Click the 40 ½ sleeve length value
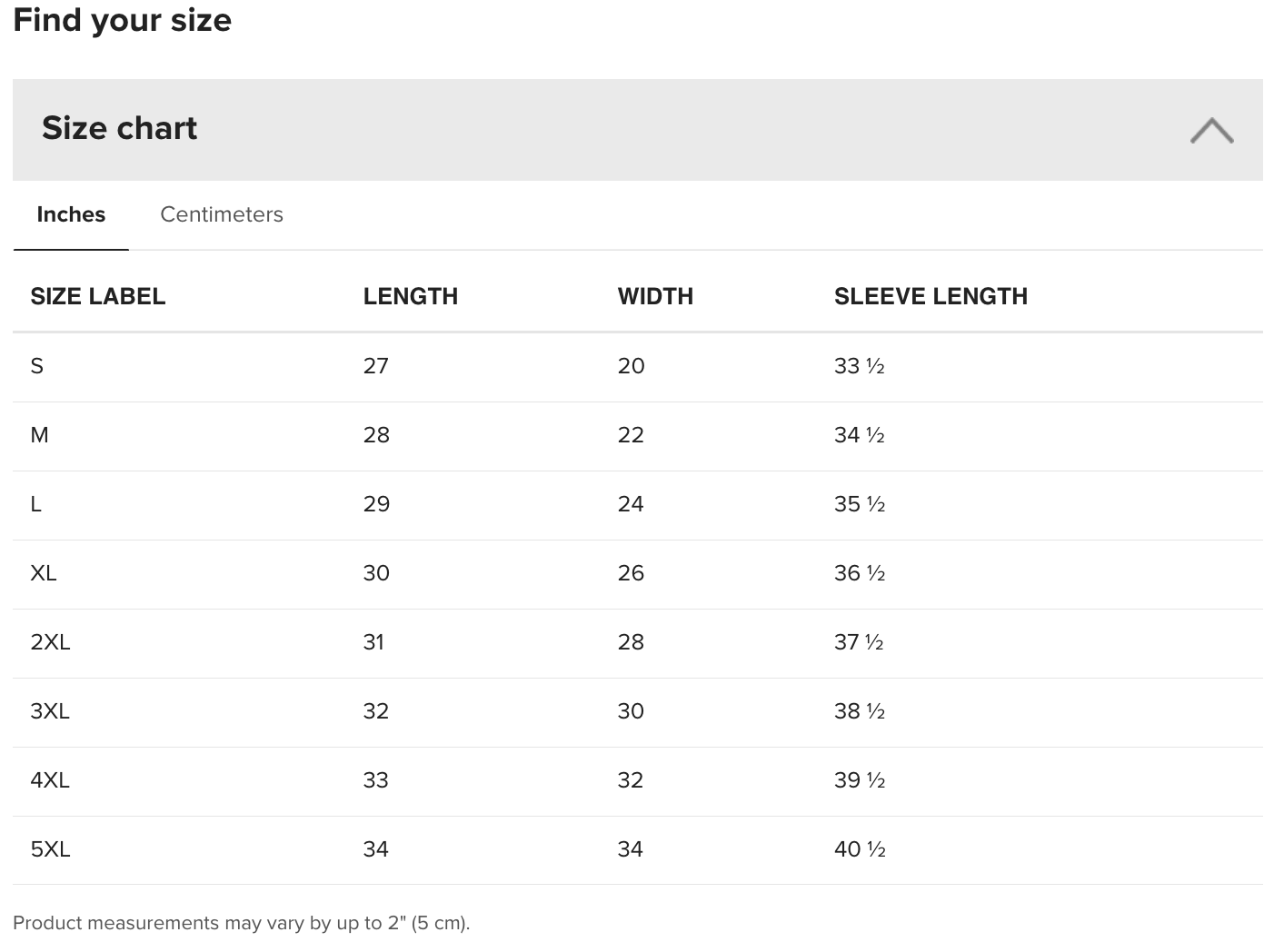This screenshot has height=952, width=1274. pyautogui.click(x=859, y=849)
